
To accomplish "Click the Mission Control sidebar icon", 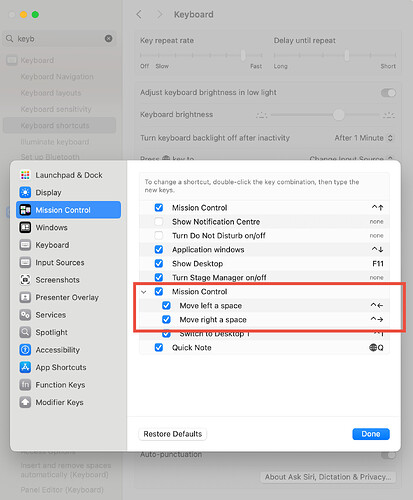I will [x=25, y=210].
